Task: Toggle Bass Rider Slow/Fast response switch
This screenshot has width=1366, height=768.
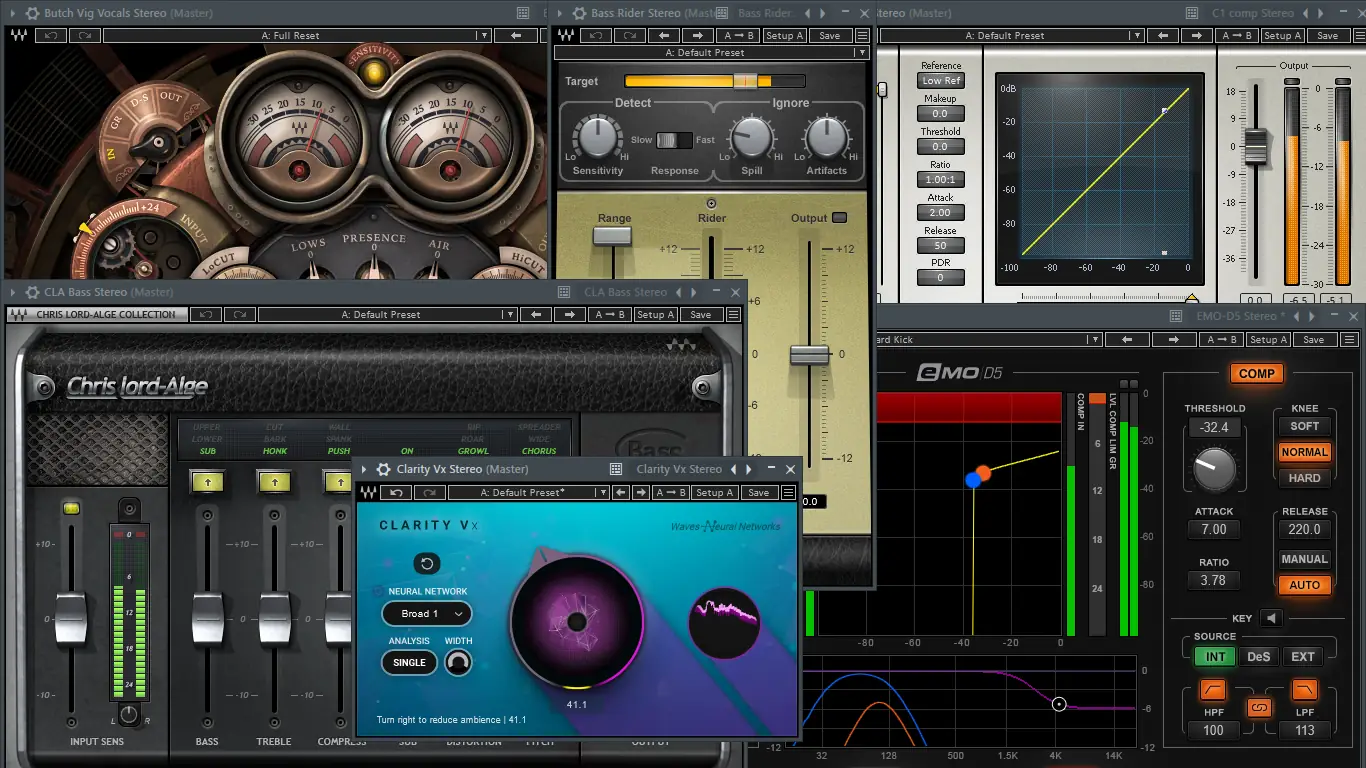Action: (674, 140)
